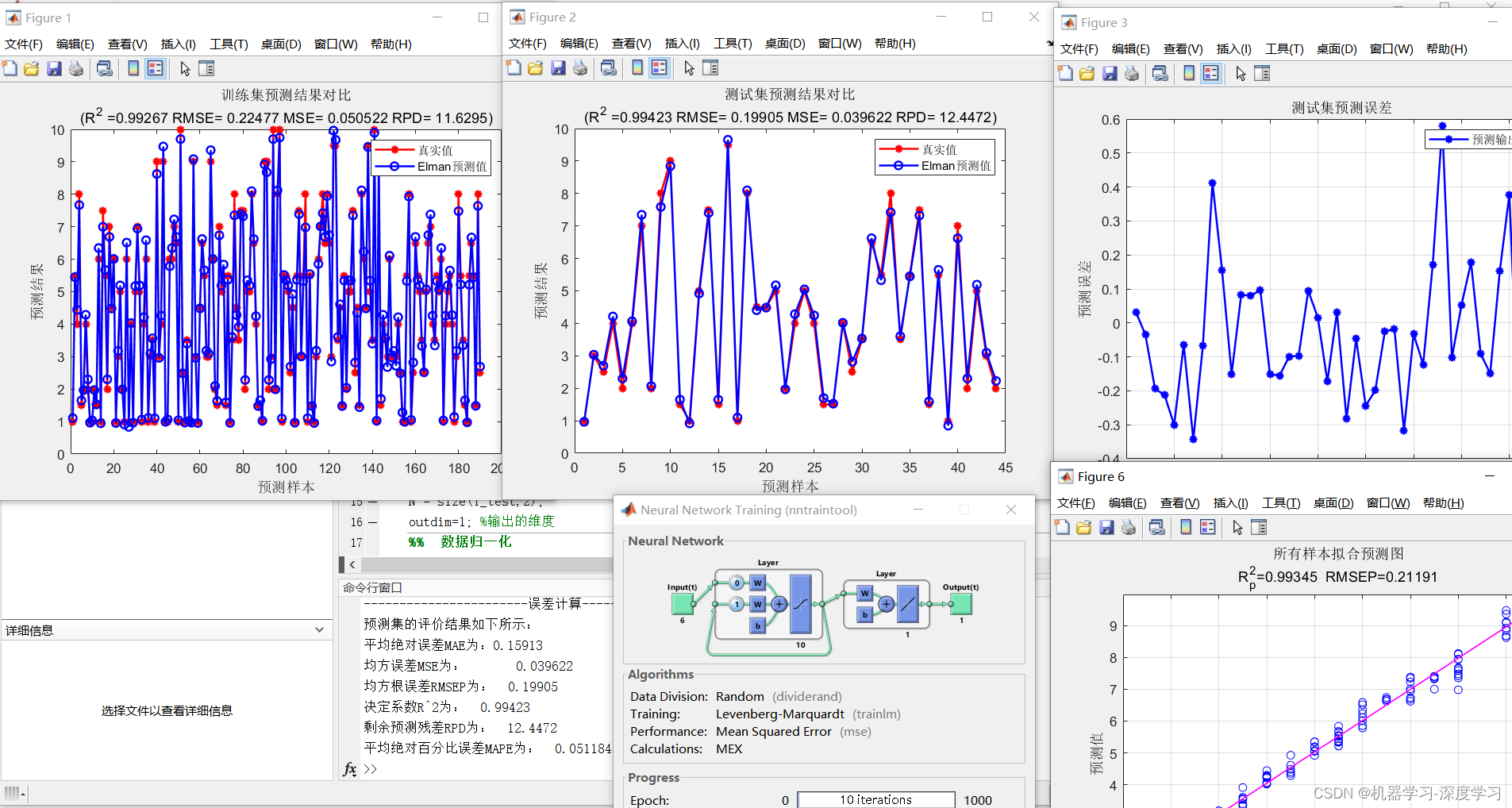Create a new figure from Figure 3 toolbar
1512x808 pixels.
click(1064, 72)
